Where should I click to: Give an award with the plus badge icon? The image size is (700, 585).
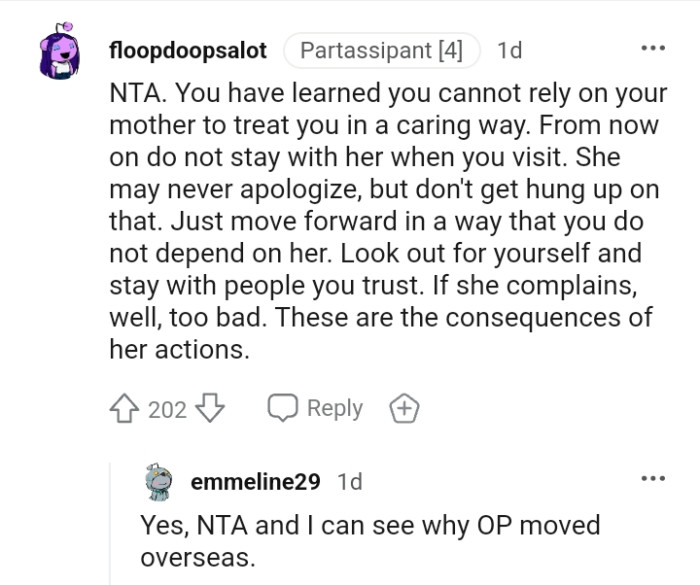tap(404, 408)
